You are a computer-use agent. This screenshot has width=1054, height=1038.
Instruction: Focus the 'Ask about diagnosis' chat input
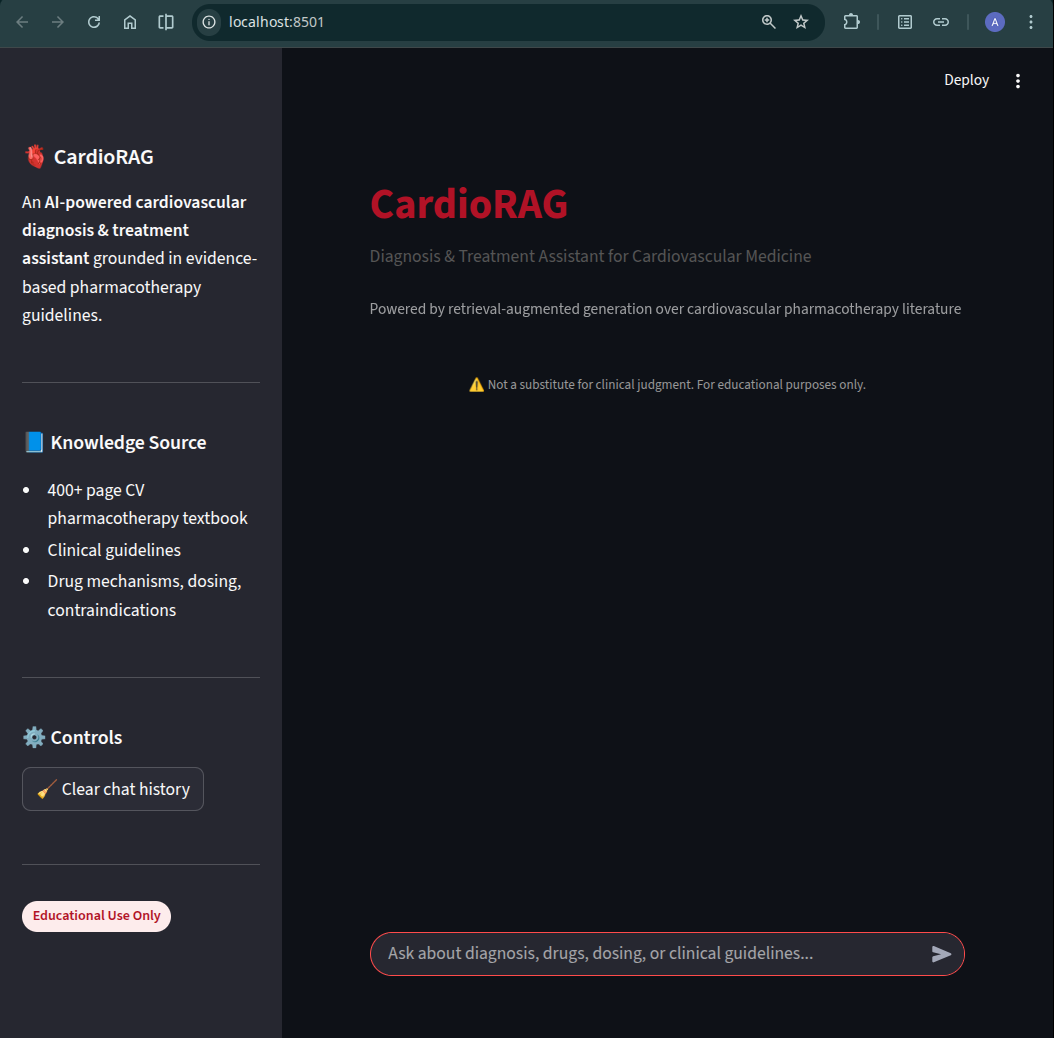[645, 954]
